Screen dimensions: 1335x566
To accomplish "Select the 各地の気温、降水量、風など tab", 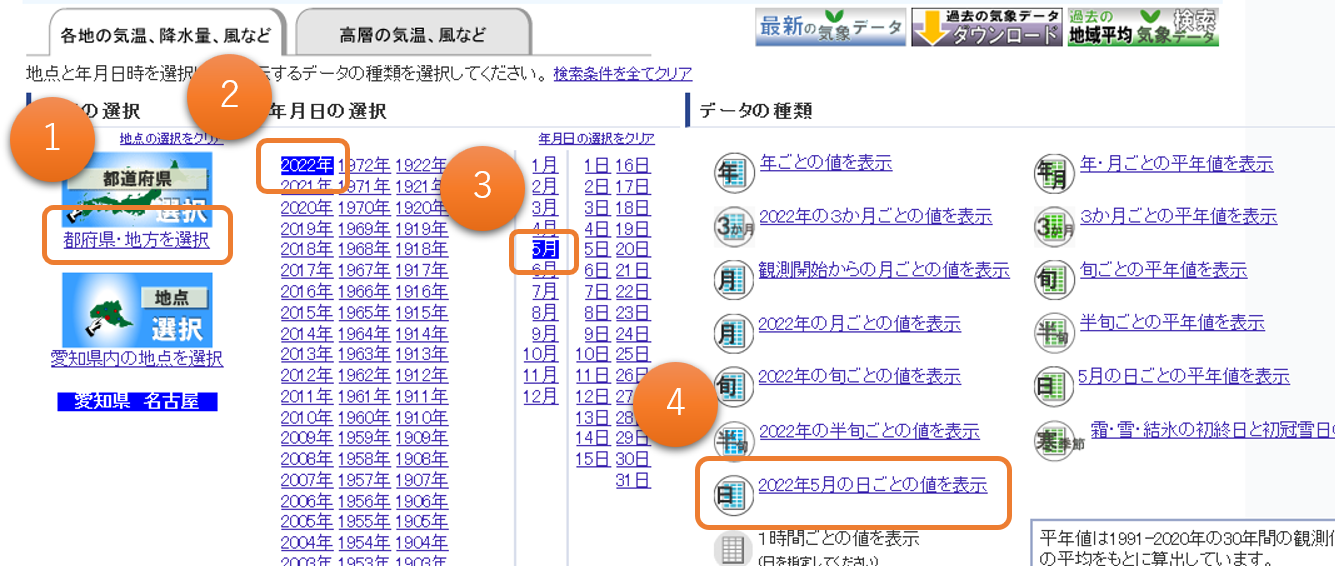I will tap(166, 35).
